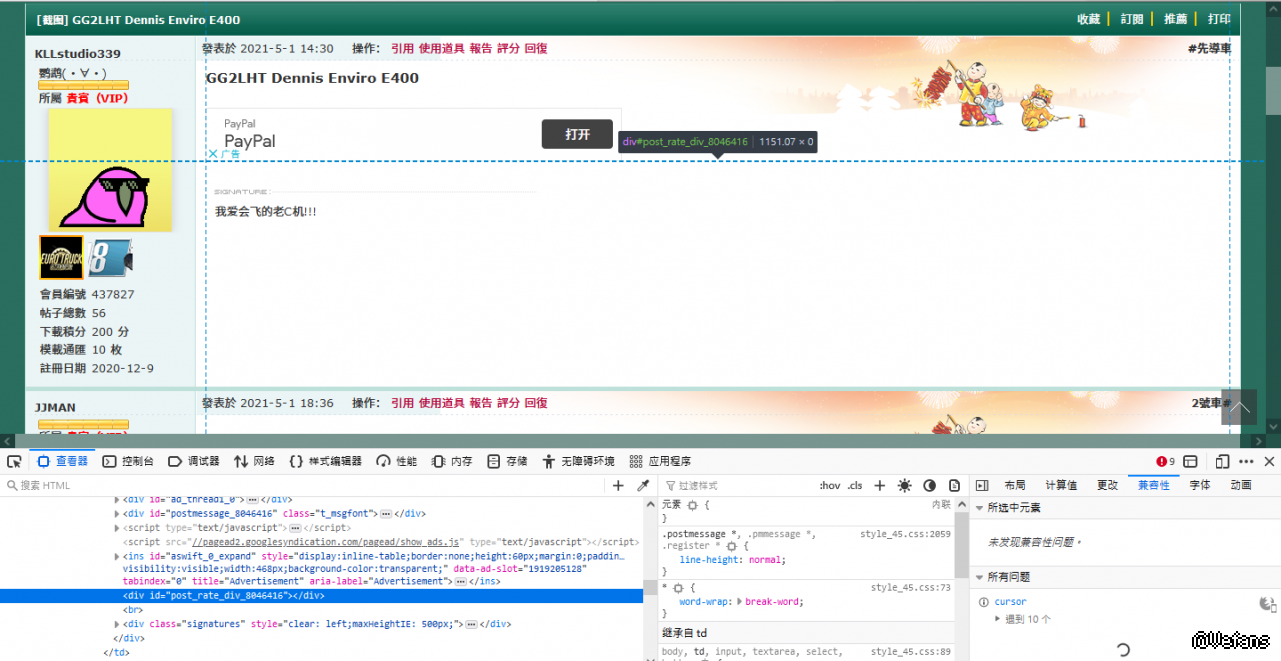Click the plus icon to create new node
The width and height of the screenshot is (1281, 661).
pyautogui.click(x=618, y=485)
